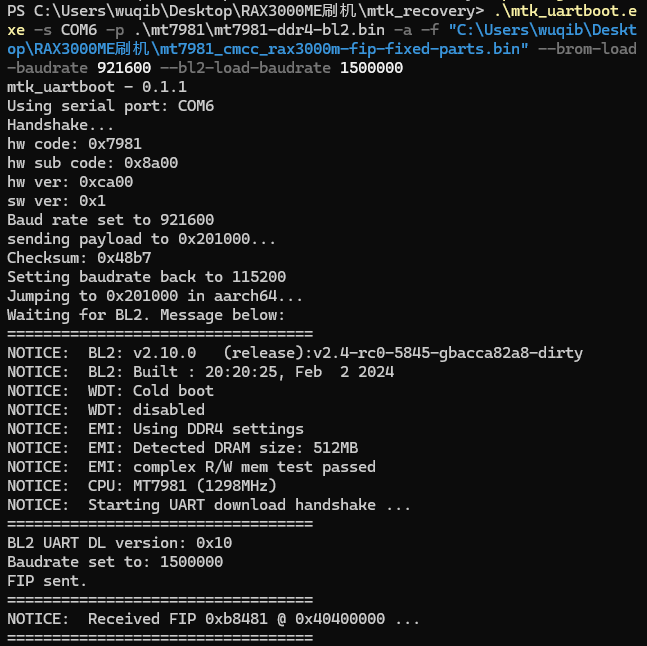Click the Handshake... output line
Screen dimensions: 647x646
60,125
